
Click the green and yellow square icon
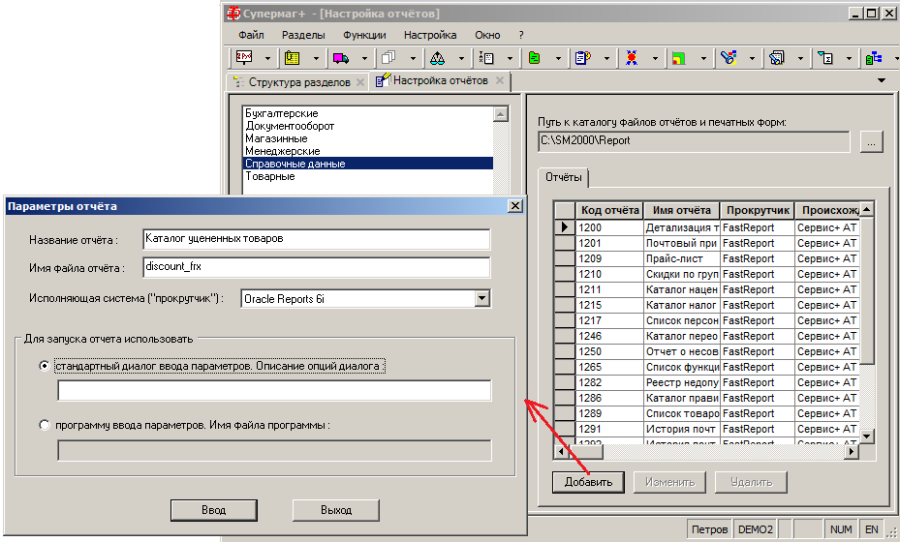679,57
